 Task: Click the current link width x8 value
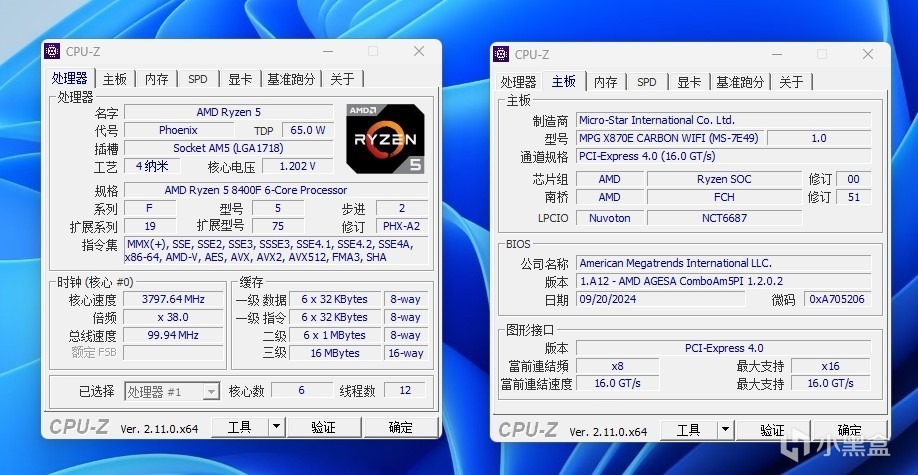click(618, 366)
